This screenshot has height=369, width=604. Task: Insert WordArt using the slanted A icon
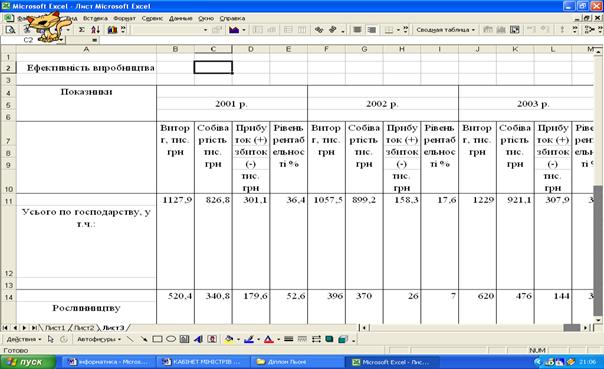pyautogui.click(x=198, y=339)
